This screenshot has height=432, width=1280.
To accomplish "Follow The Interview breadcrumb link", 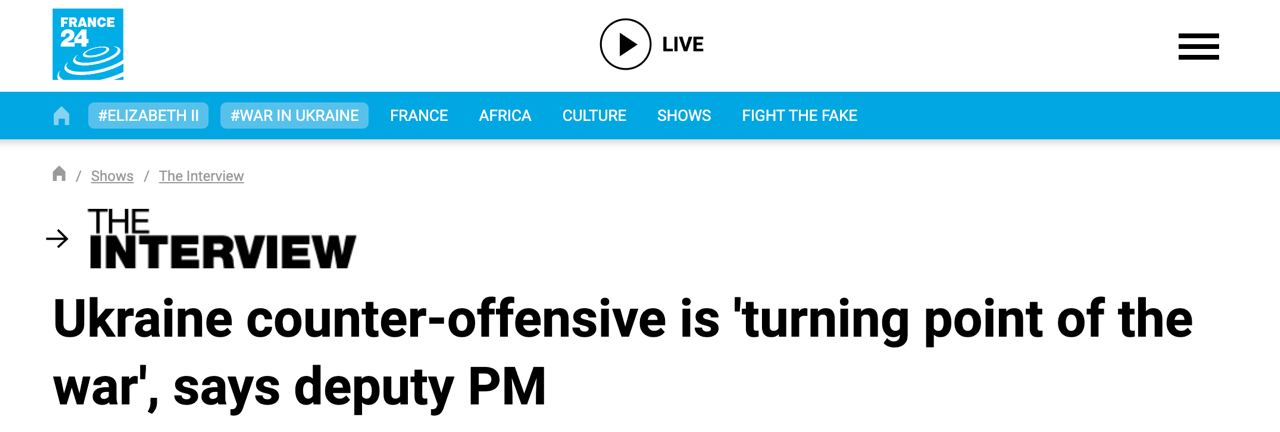I will click(201, 176).
